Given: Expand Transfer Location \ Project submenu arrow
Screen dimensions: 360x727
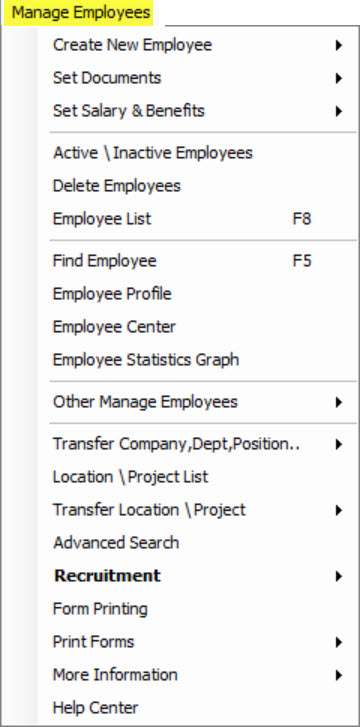Looking at the screenshot, I should 339,510.
